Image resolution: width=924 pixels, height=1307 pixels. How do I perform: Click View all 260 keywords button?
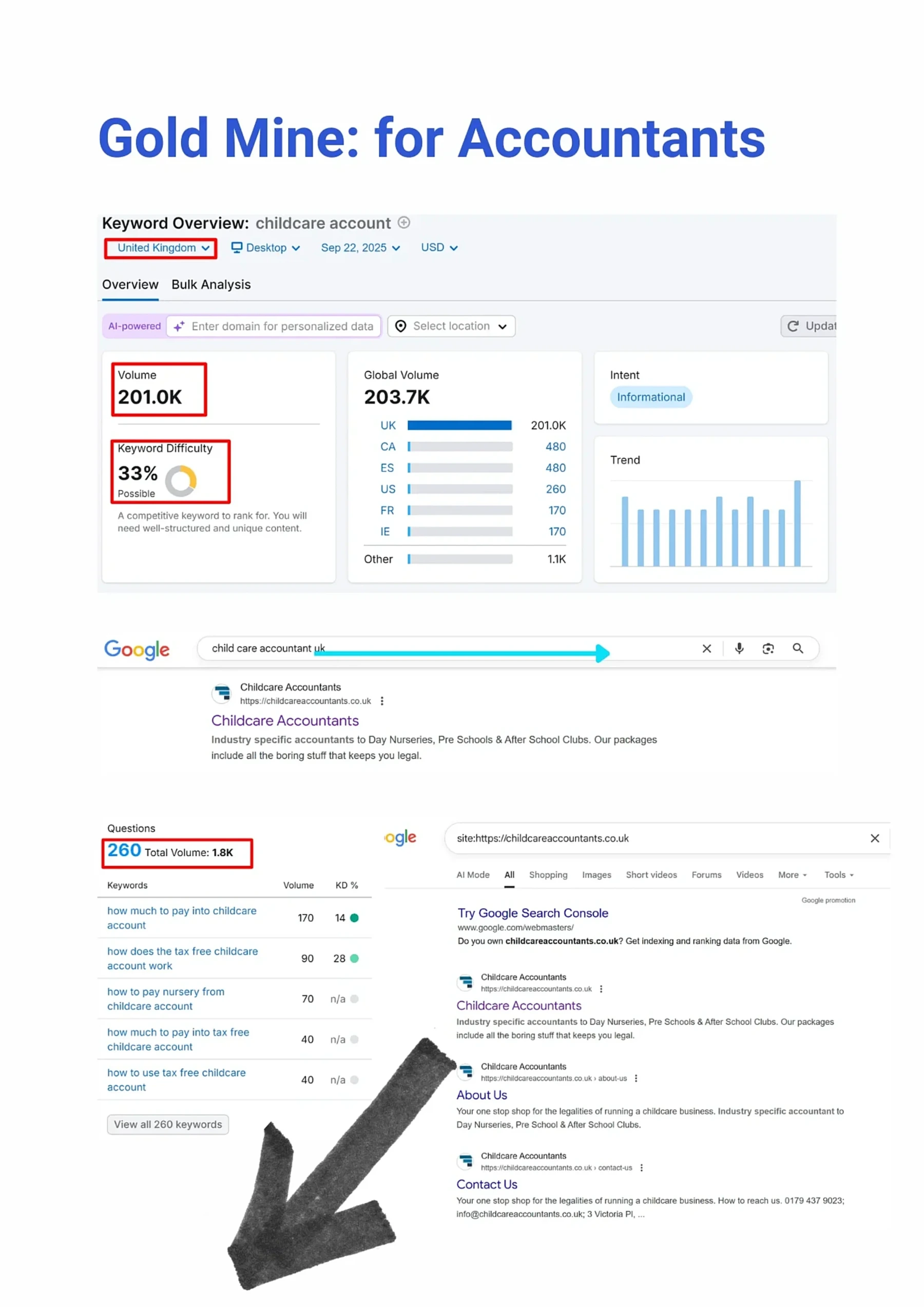click(x=168, y=1124)
